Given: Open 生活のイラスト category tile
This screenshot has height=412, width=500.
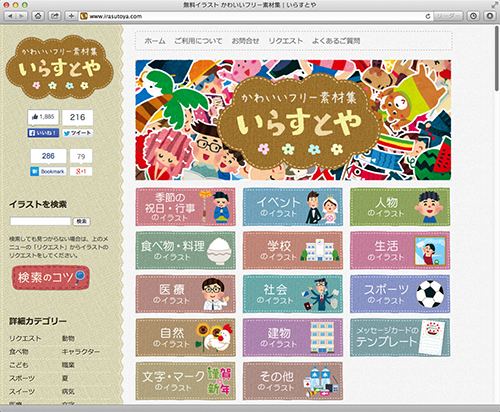Looking at the screenshot, I should point(400,250).
